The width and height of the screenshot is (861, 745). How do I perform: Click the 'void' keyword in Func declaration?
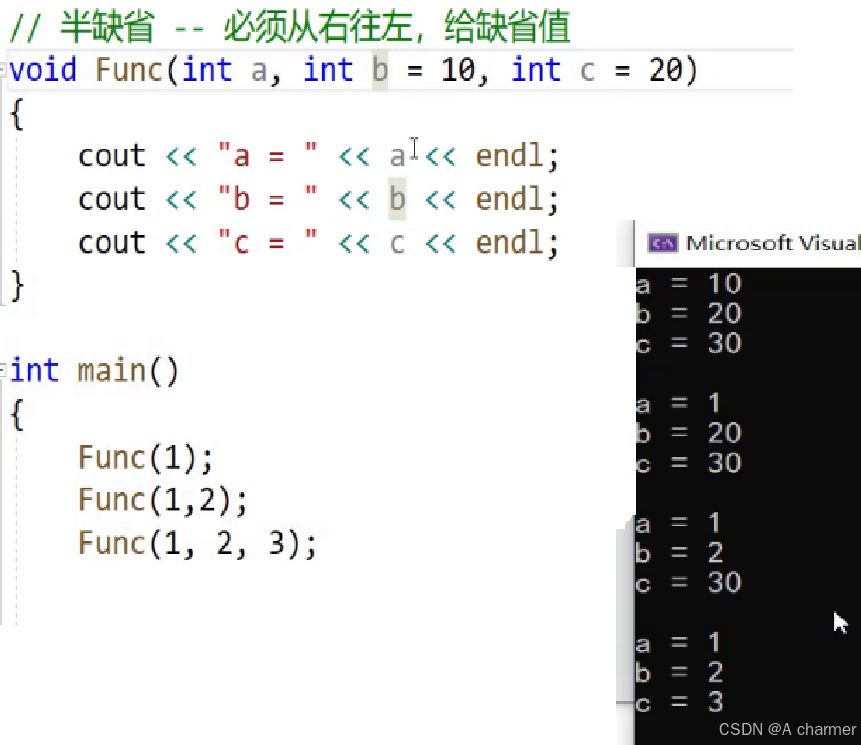[x=43, y=70]
